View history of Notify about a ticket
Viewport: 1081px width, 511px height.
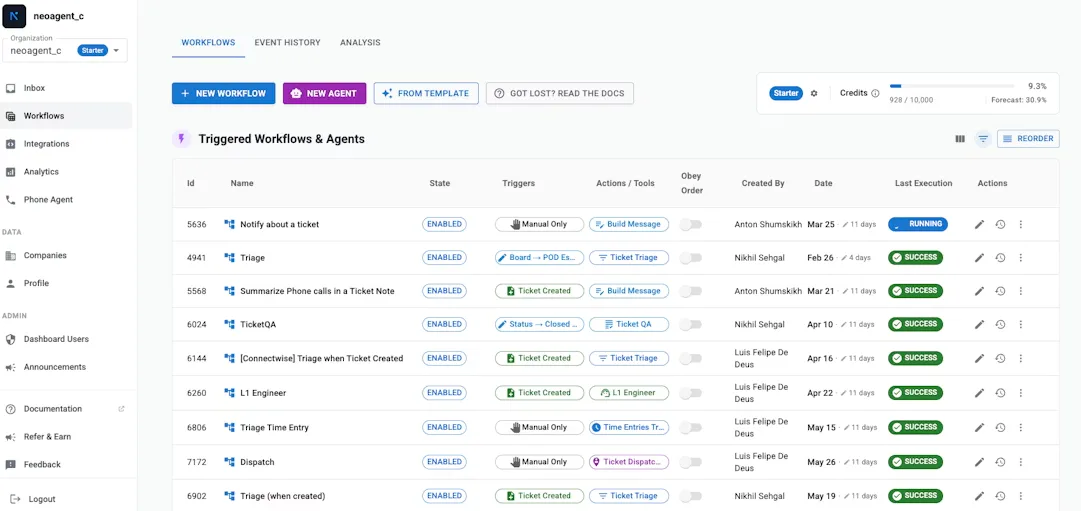[1000, 224]
